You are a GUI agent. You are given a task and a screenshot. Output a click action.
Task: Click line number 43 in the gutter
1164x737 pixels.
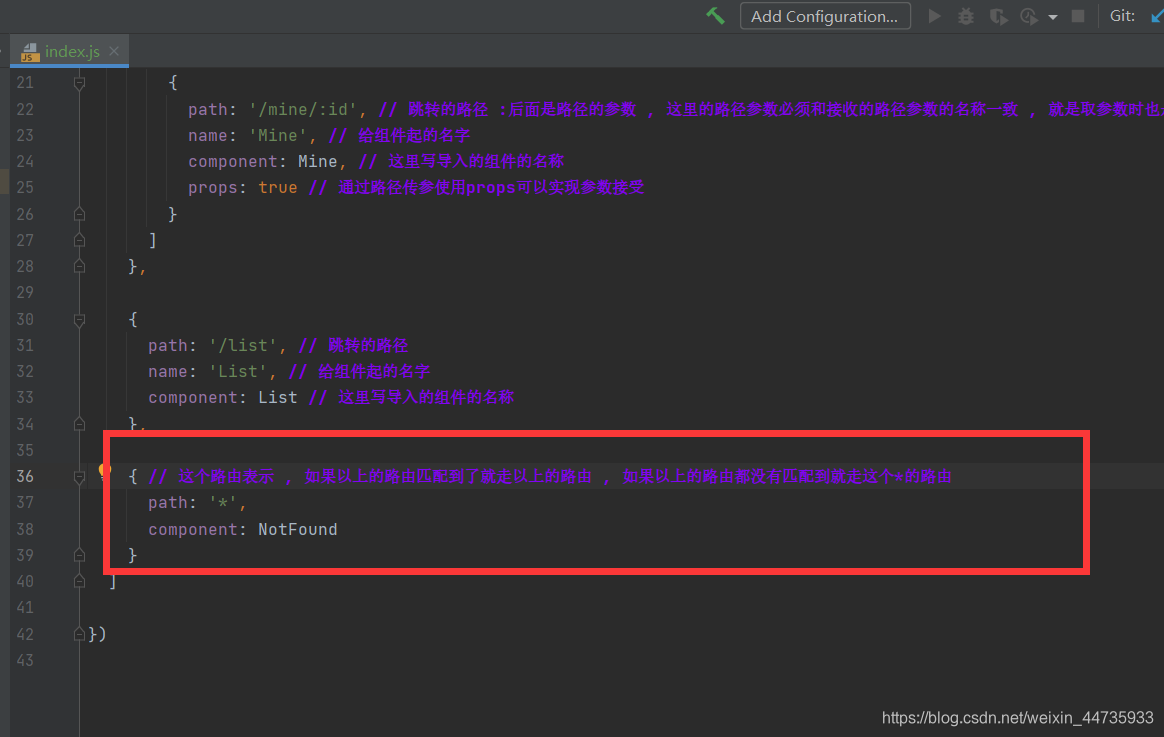25,661
